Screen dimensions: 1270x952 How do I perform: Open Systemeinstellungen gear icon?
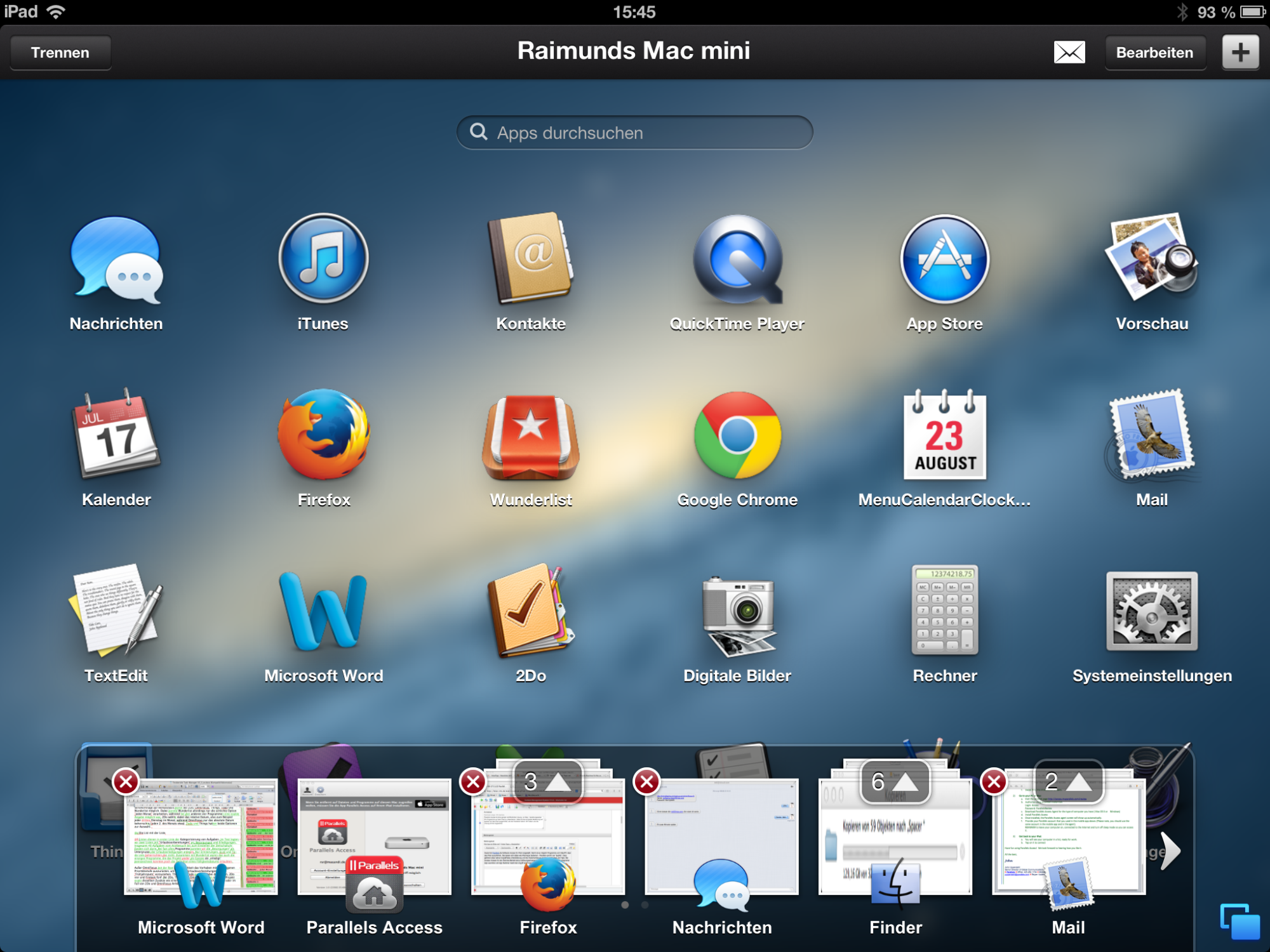1151,611
